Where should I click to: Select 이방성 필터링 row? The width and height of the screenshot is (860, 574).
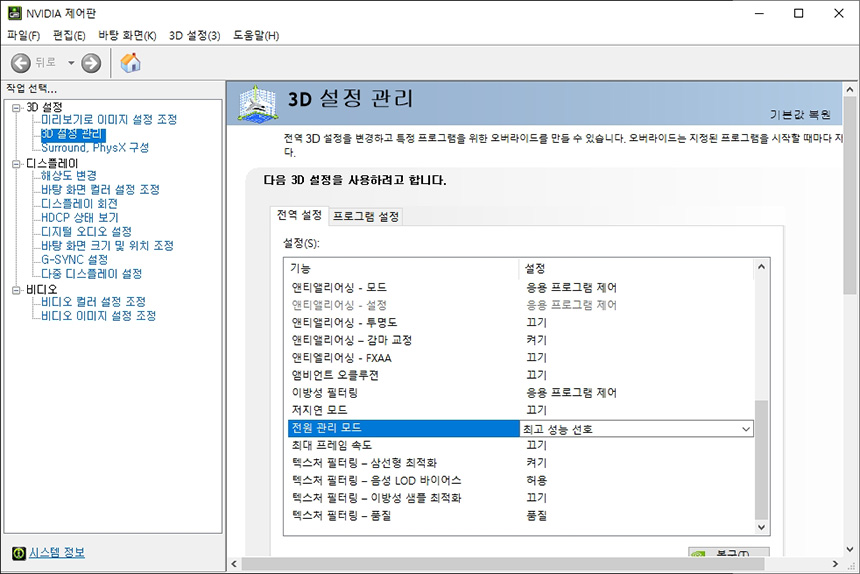click(x=520, y=393)
